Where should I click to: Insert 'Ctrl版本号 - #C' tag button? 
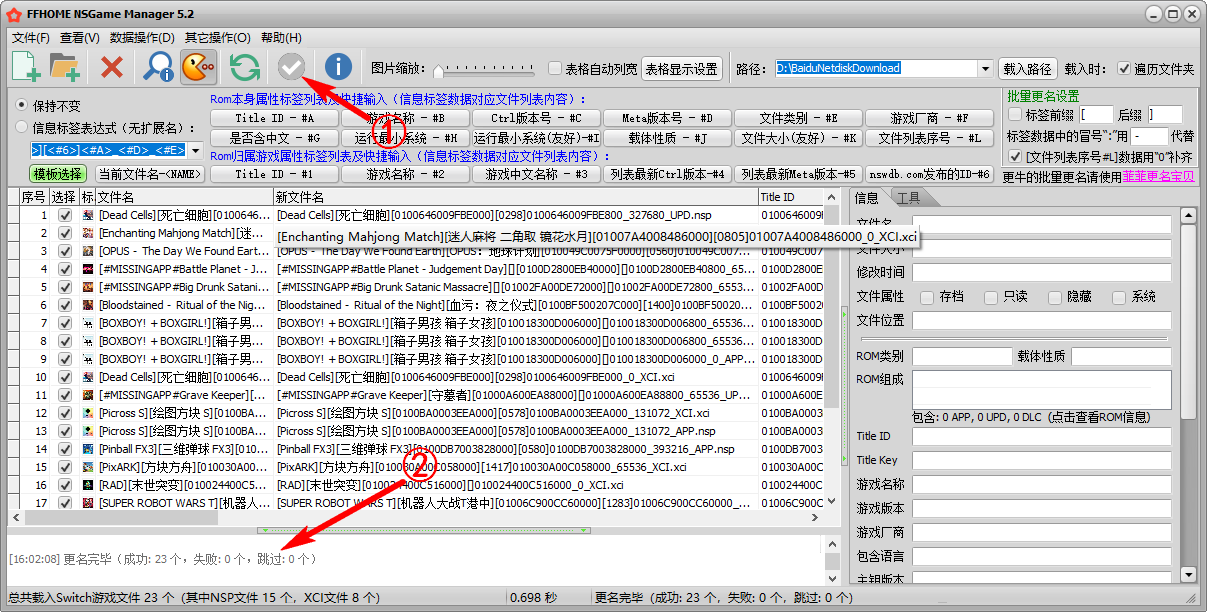(536, 118)
